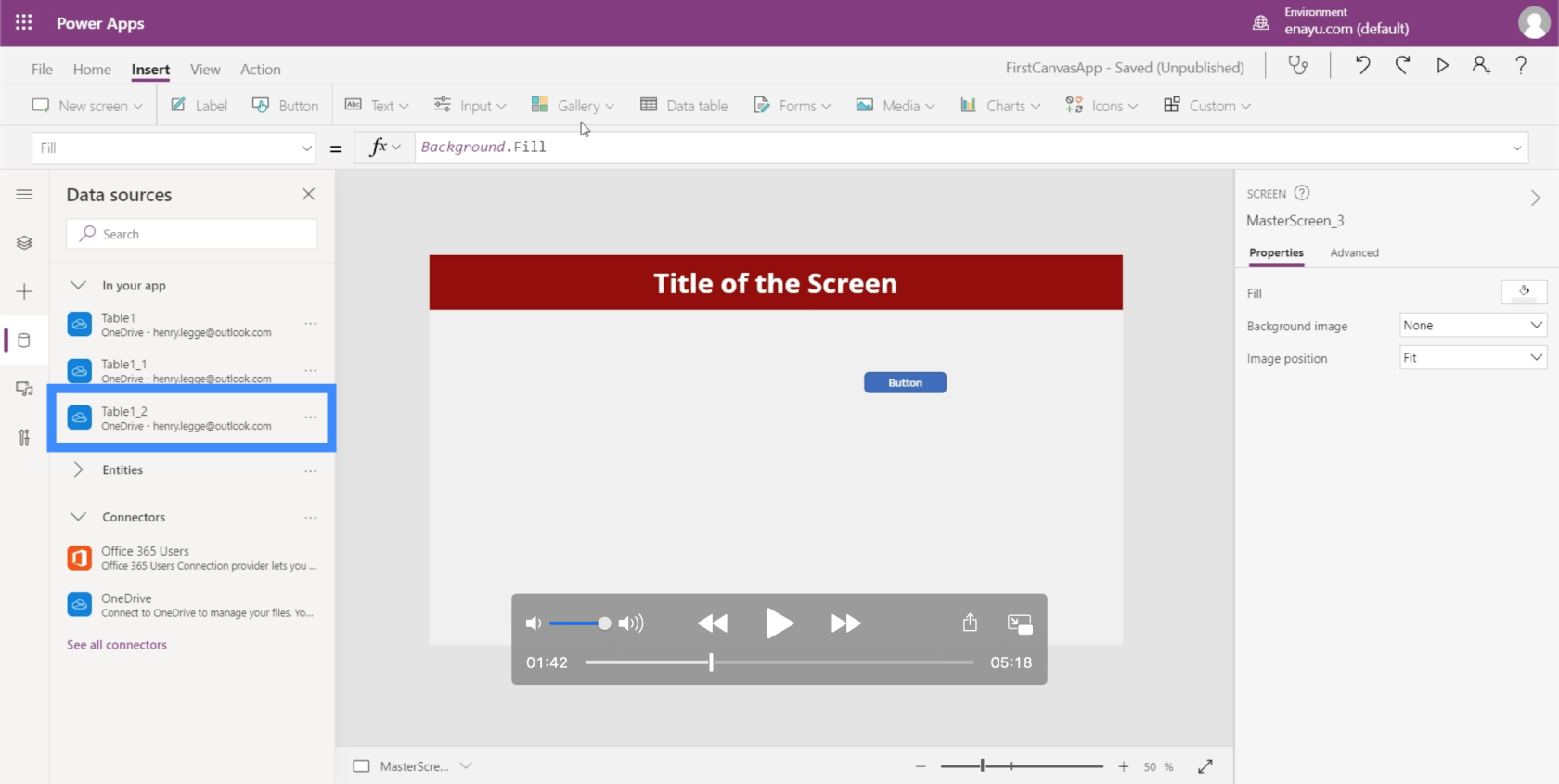1559x784 pixels.
Task: Play the video
Action: 779,623
